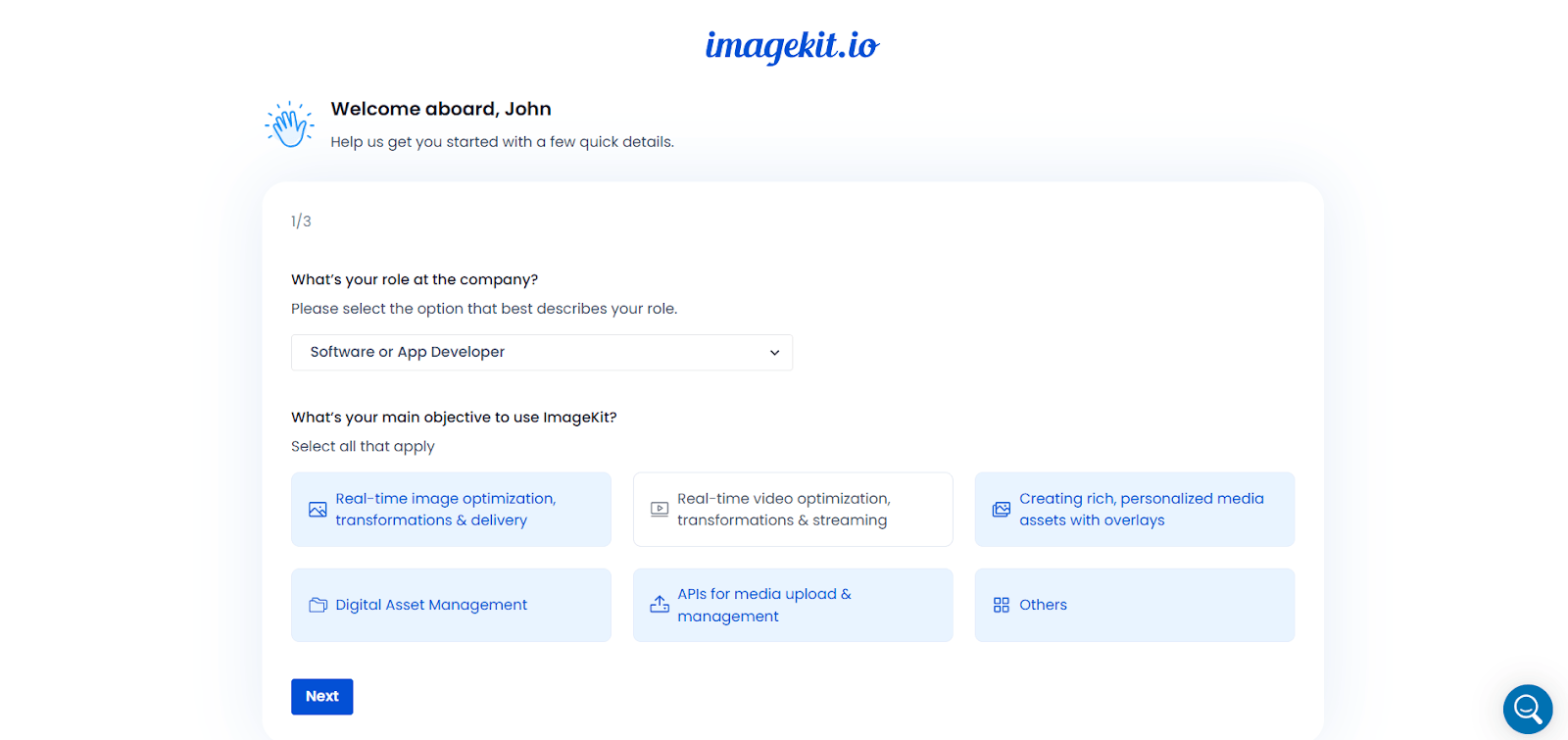Click the Others grid icon
Screen dimensions: 1568x740
1001,605
